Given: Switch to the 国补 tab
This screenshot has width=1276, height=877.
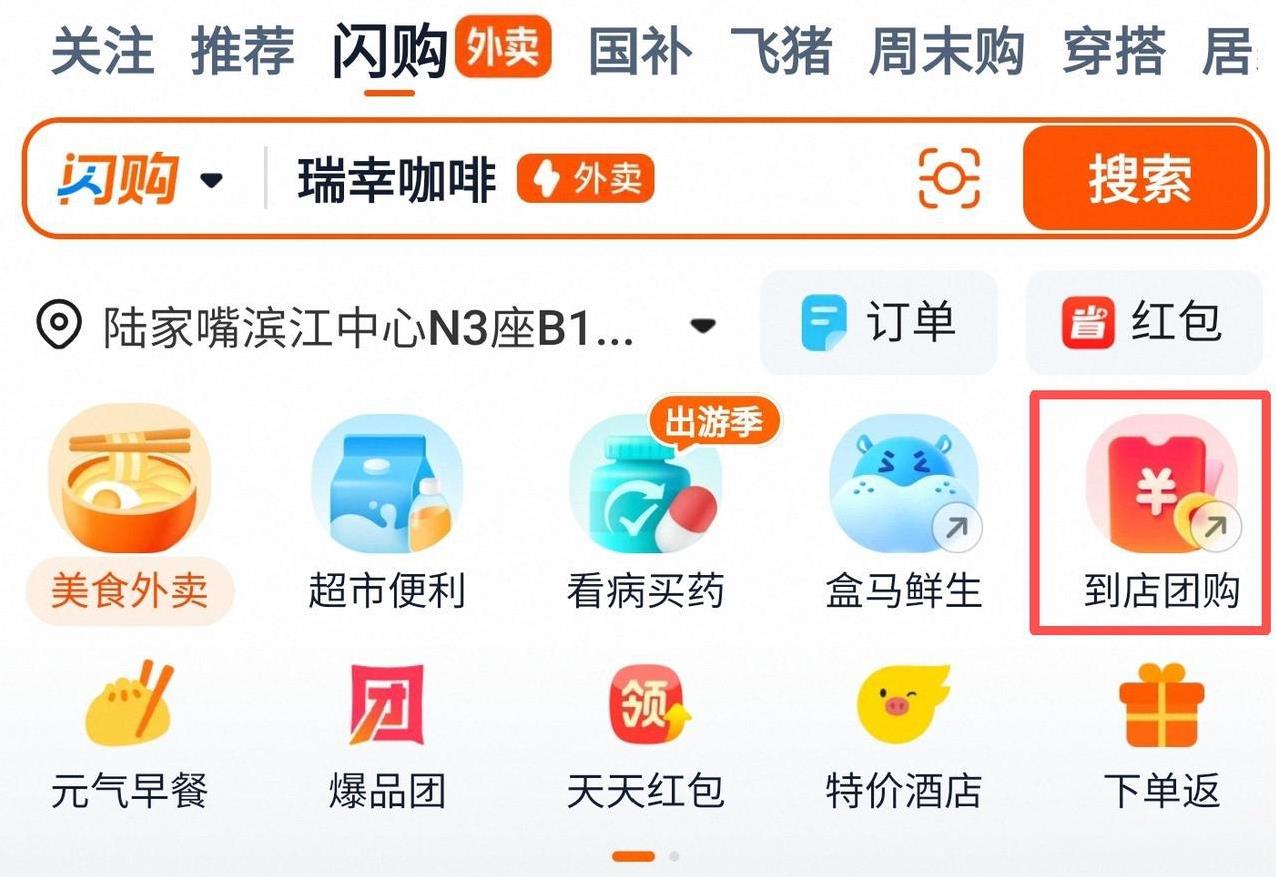Looking at the screenshot, I should (x=640, y=50).
